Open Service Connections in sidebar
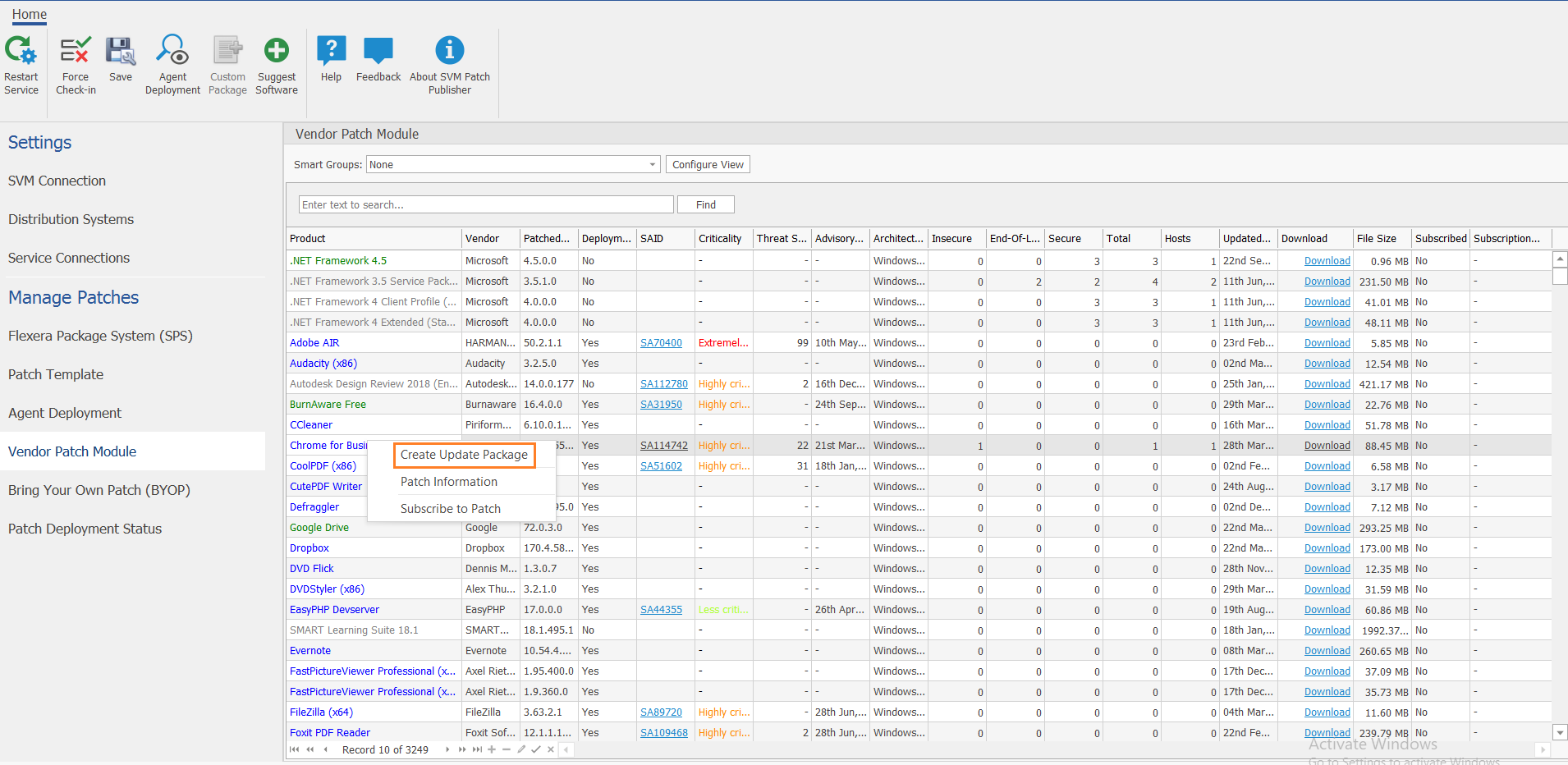Image resolution: width=1568 pixels, height=765 pixels. 69,258
